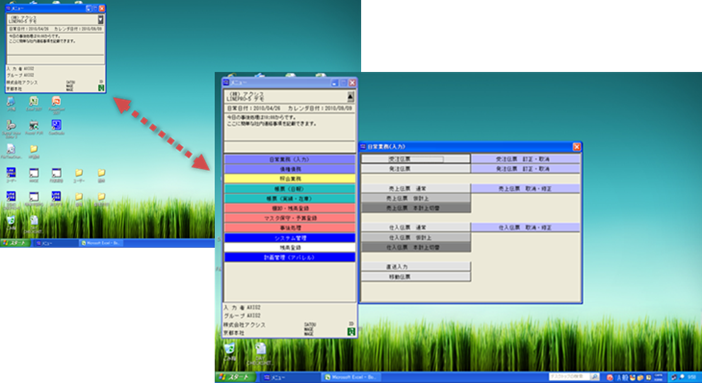Open 計画管理（アパレル） blue menu item
Image resolution: width=702 pixels, height=383 pixels.
[290, 258]
